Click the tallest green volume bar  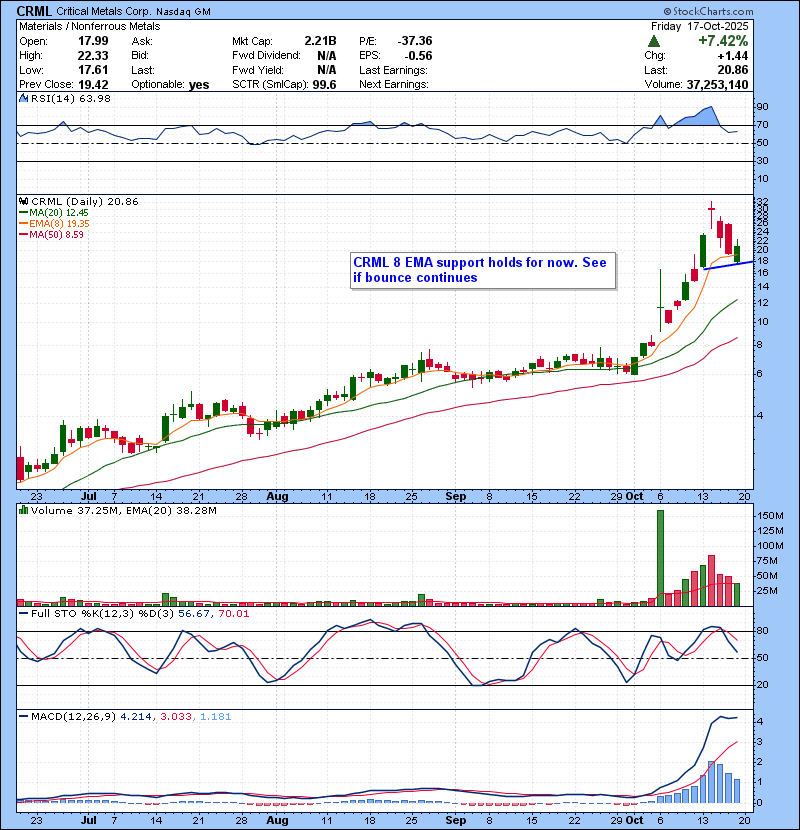(x=660, y=558)
